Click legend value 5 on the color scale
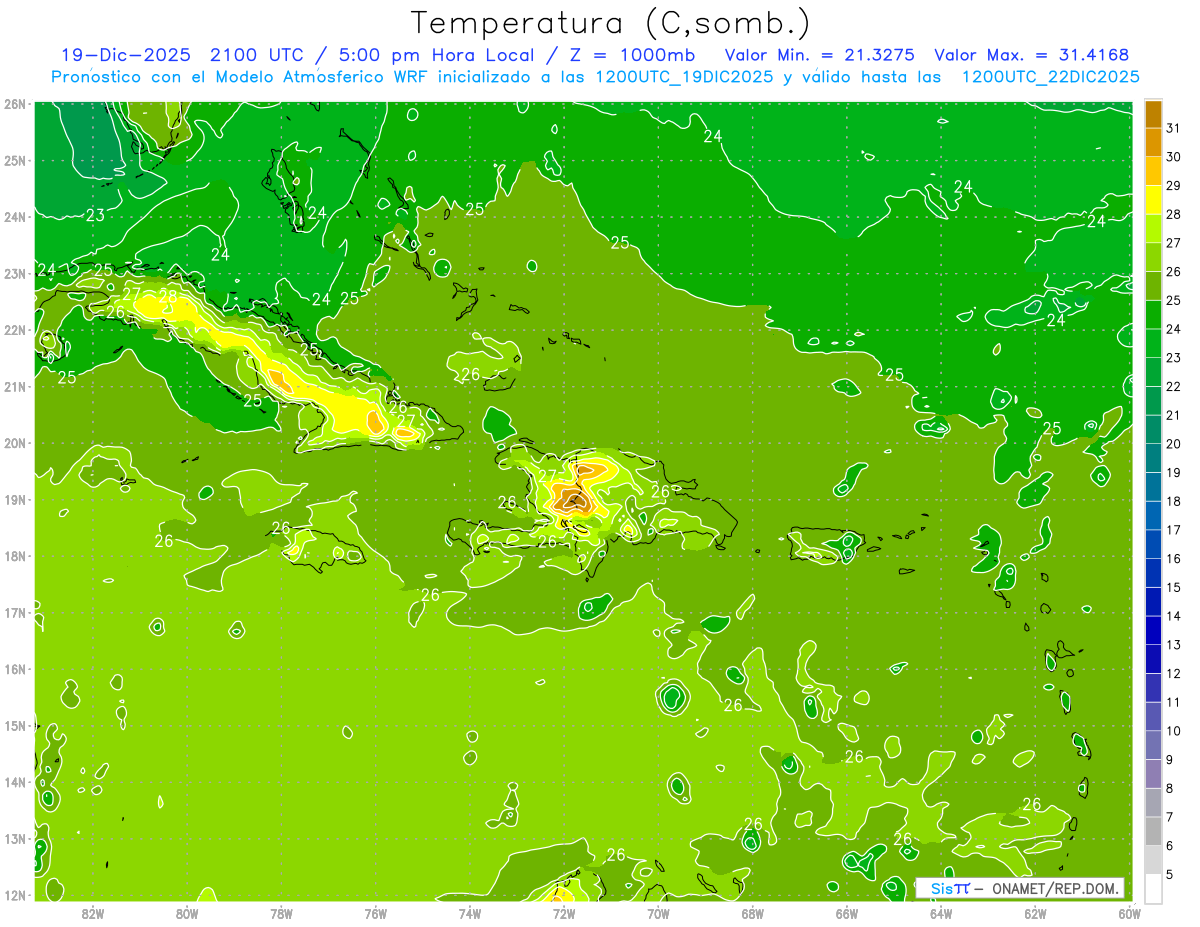The height and width of the screenshot is (927, 1200). [1169, 874]
